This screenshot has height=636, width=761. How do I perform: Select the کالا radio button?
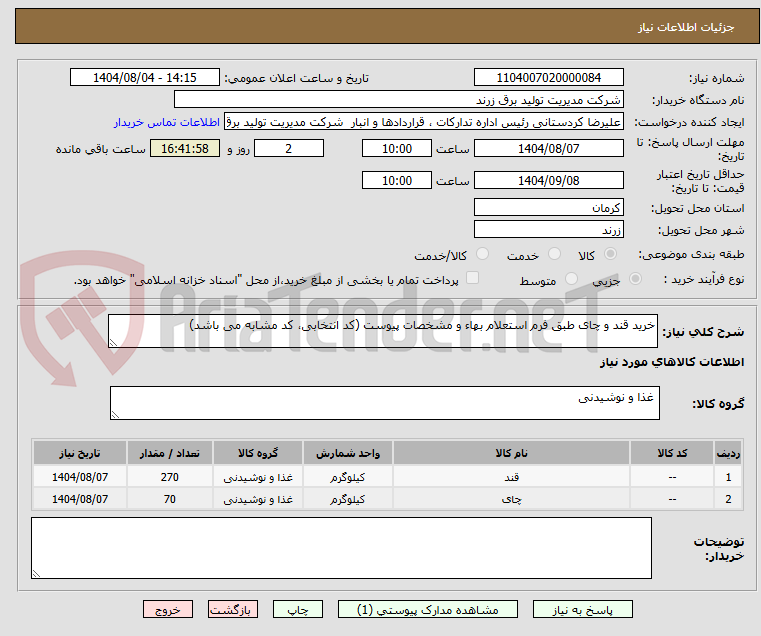[x=611, y=254]
